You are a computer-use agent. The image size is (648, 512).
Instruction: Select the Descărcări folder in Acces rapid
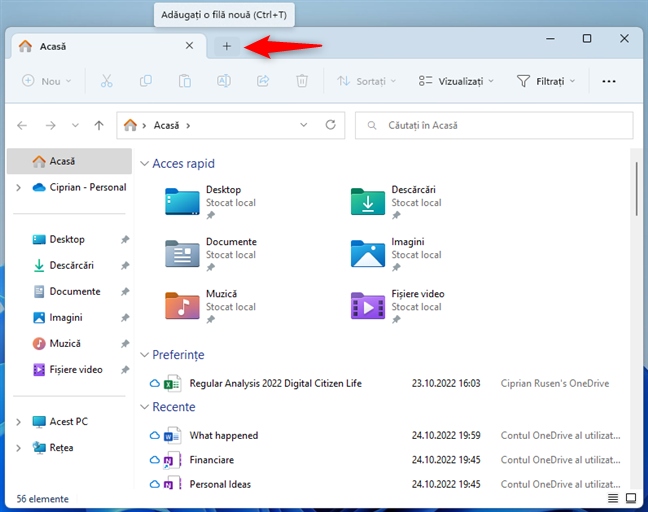click(396, 202)
